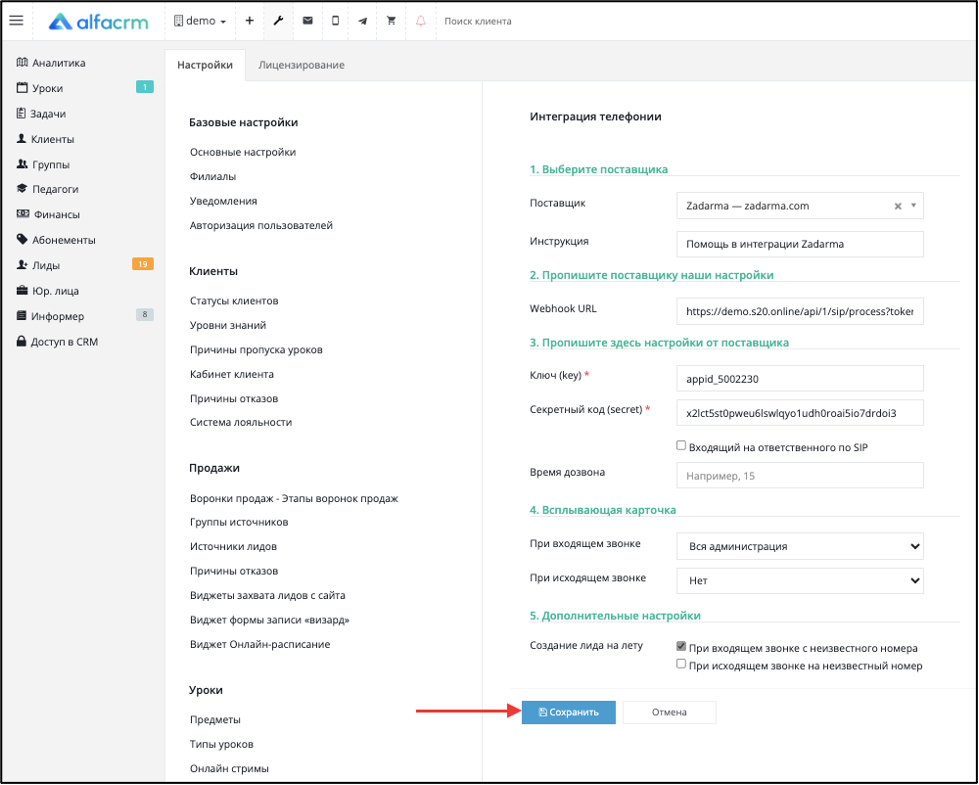Click the paper plane Telegram icon
This screenshot has width=979, height=785.
[x=363, y=21]
